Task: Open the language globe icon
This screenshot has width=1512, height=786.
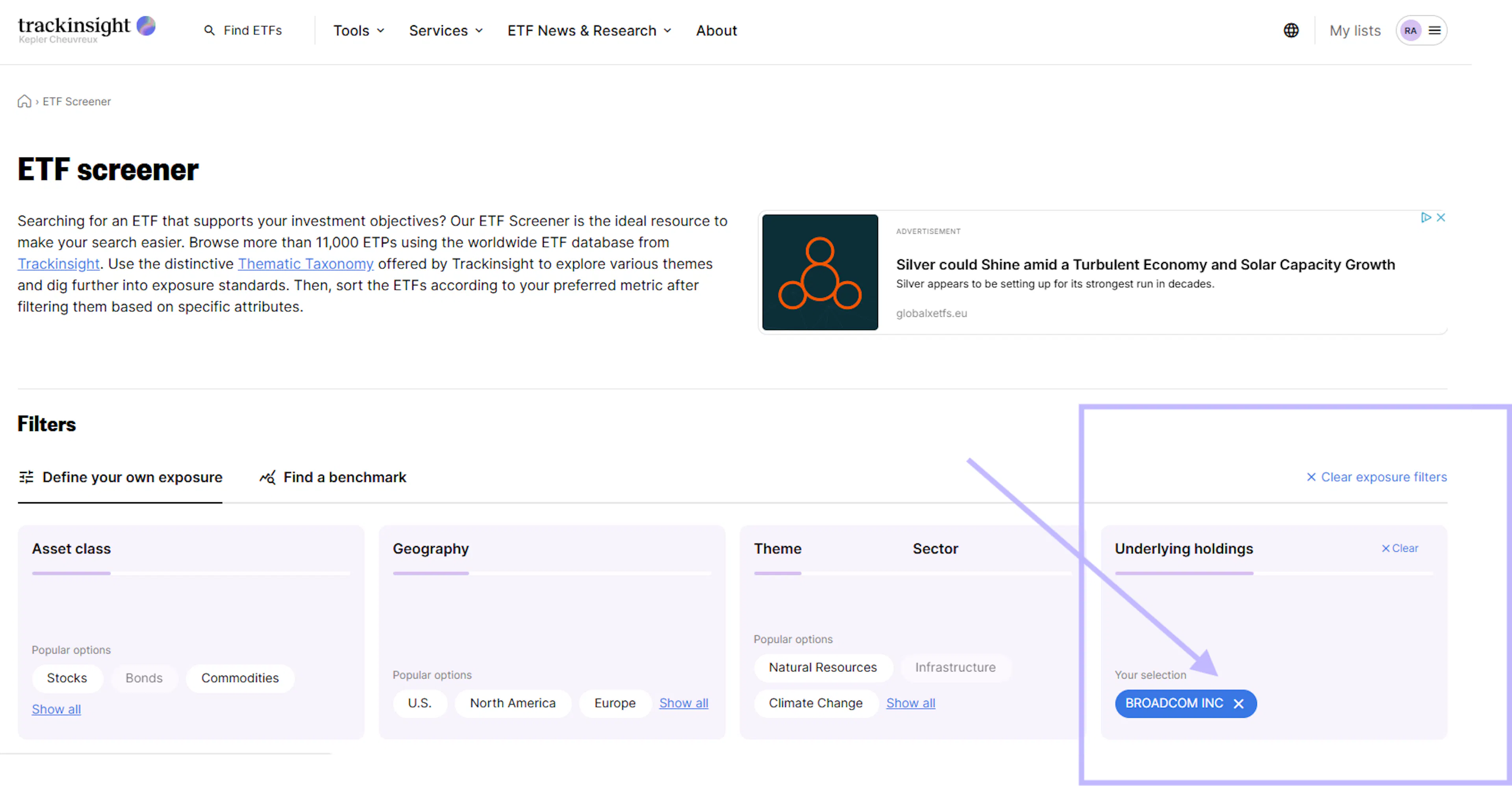Action: pos(1291,30)
